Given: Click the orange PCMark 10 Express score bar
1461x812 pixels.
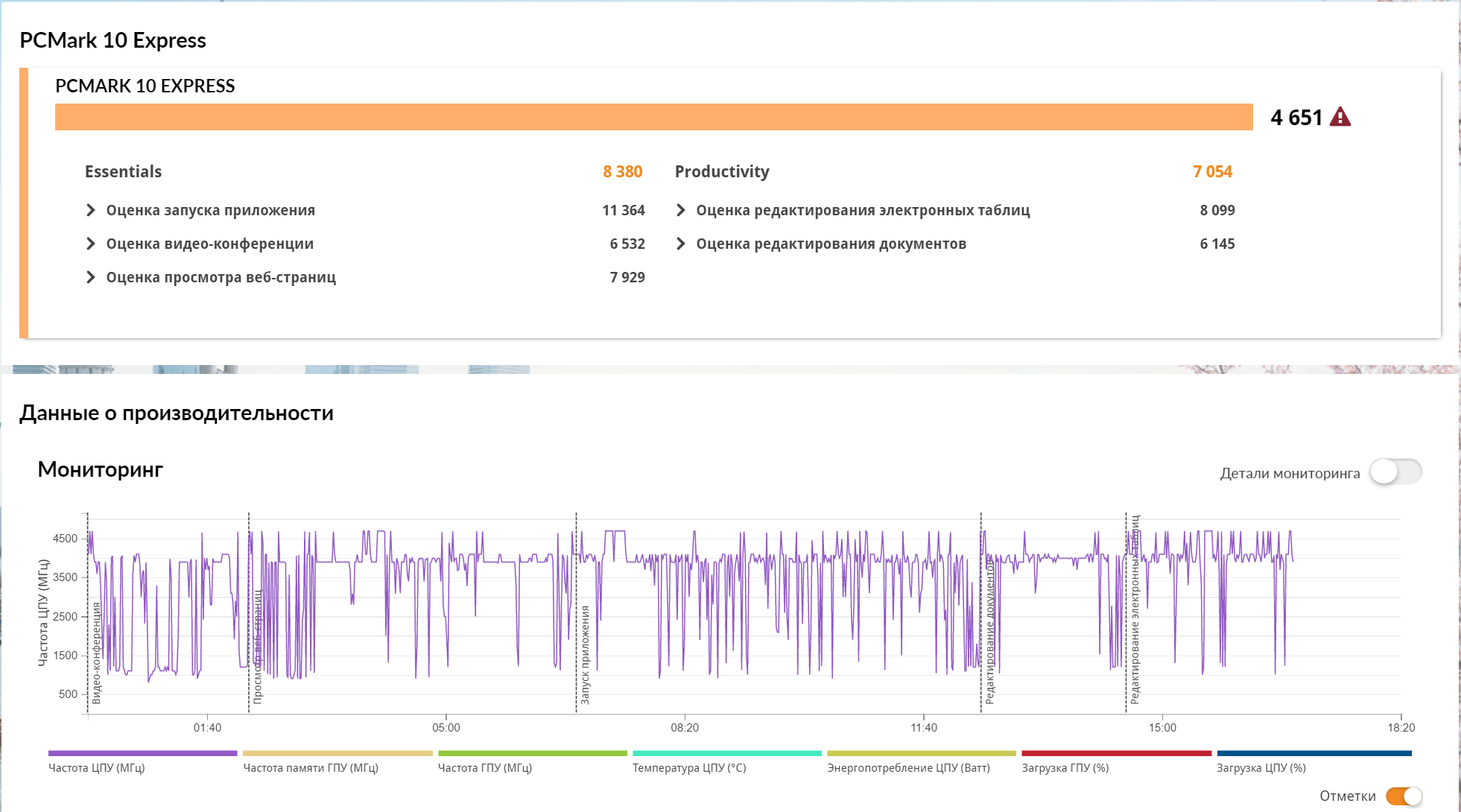Looking at the screenshot, I should pyautogui.click(x=653, y=117).
